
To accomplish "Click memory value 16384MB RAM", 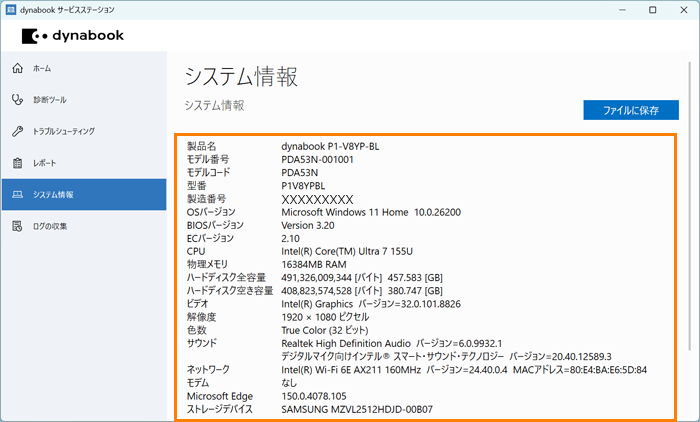I will [x=314, y=264].
